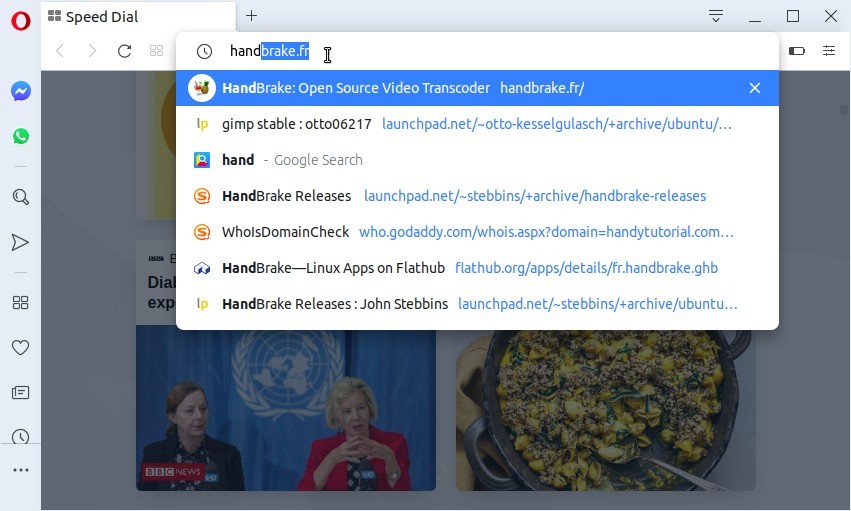
Task: Select gimp stable : otto06217 suggestion
Action: (x=477, y=124)
